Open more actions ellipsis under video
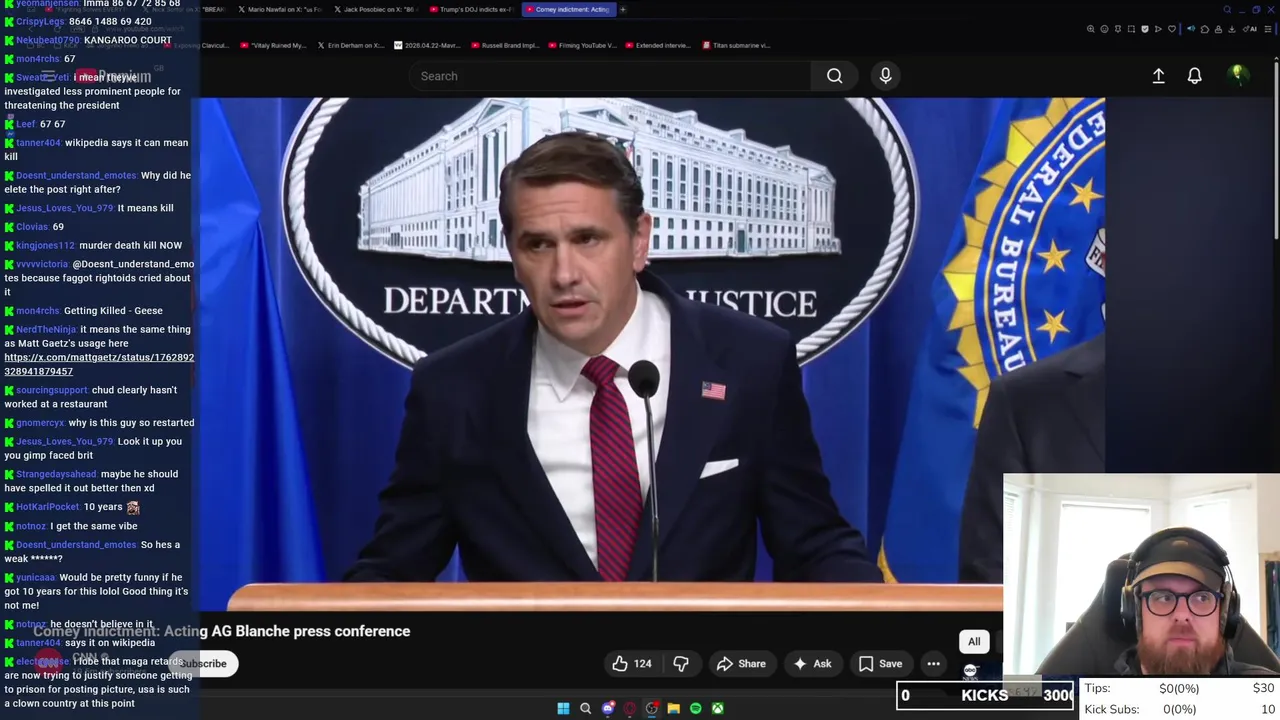Screen dimensions: 1280x720 pos(933,663)
